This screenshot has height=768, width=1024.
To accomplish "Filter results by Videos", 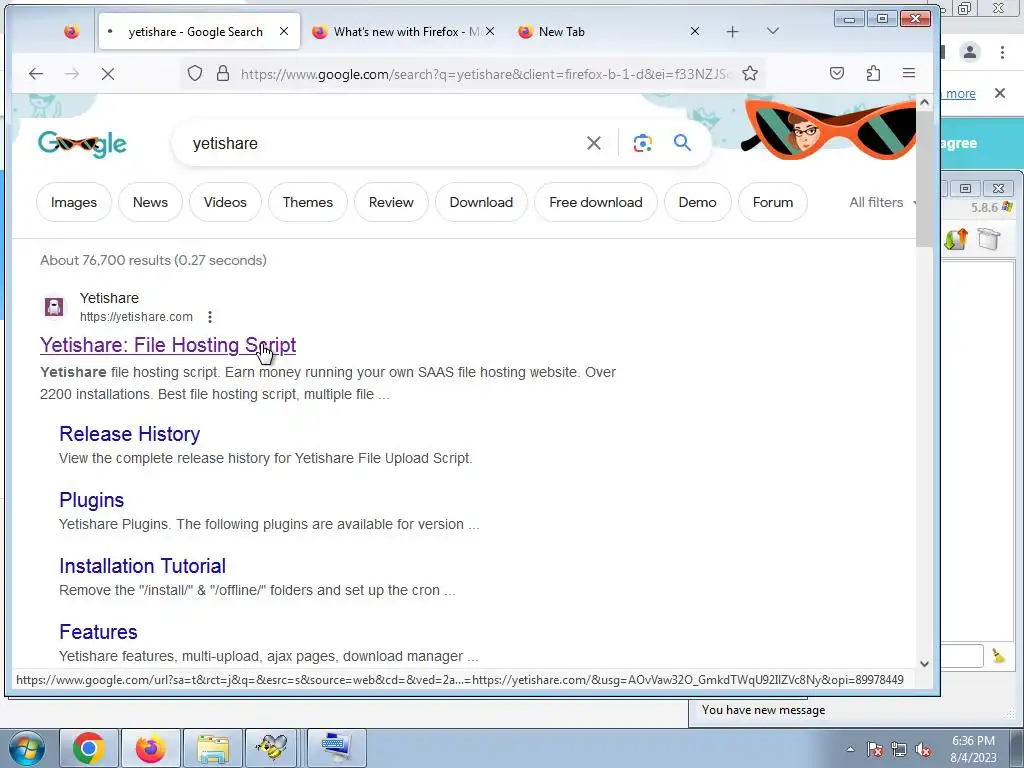I will [x=225, y=202].
